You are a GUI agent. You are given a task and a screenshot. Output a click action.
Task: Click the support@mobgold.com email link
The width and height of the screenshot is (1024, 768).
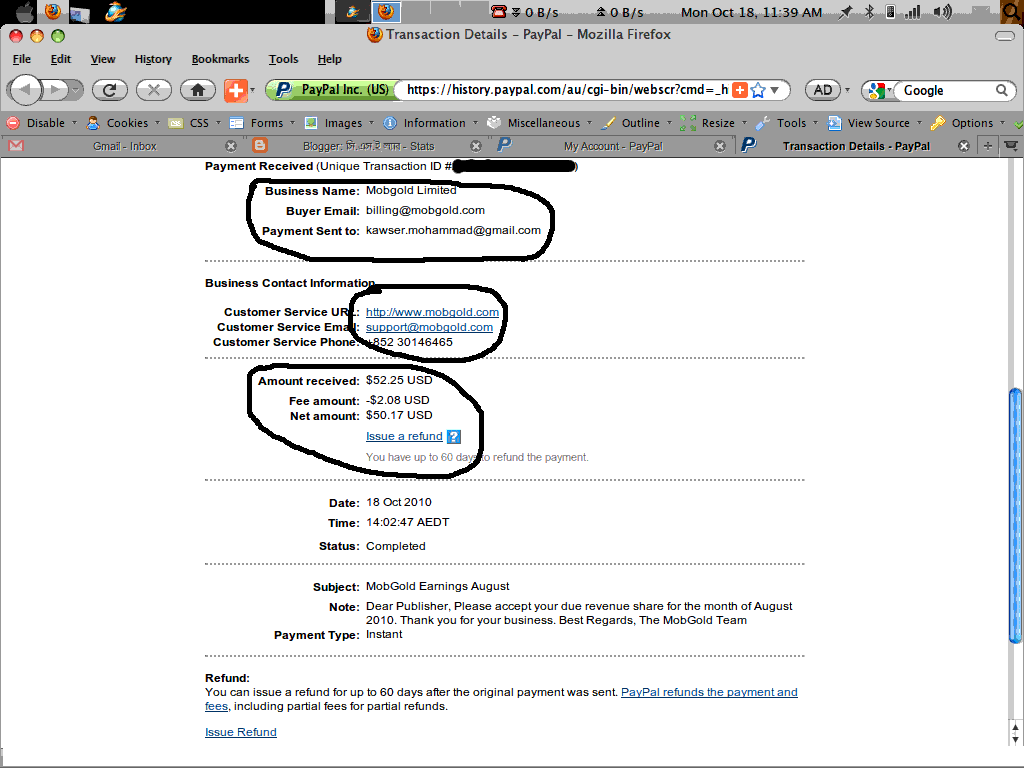click(x=429, y=327)
